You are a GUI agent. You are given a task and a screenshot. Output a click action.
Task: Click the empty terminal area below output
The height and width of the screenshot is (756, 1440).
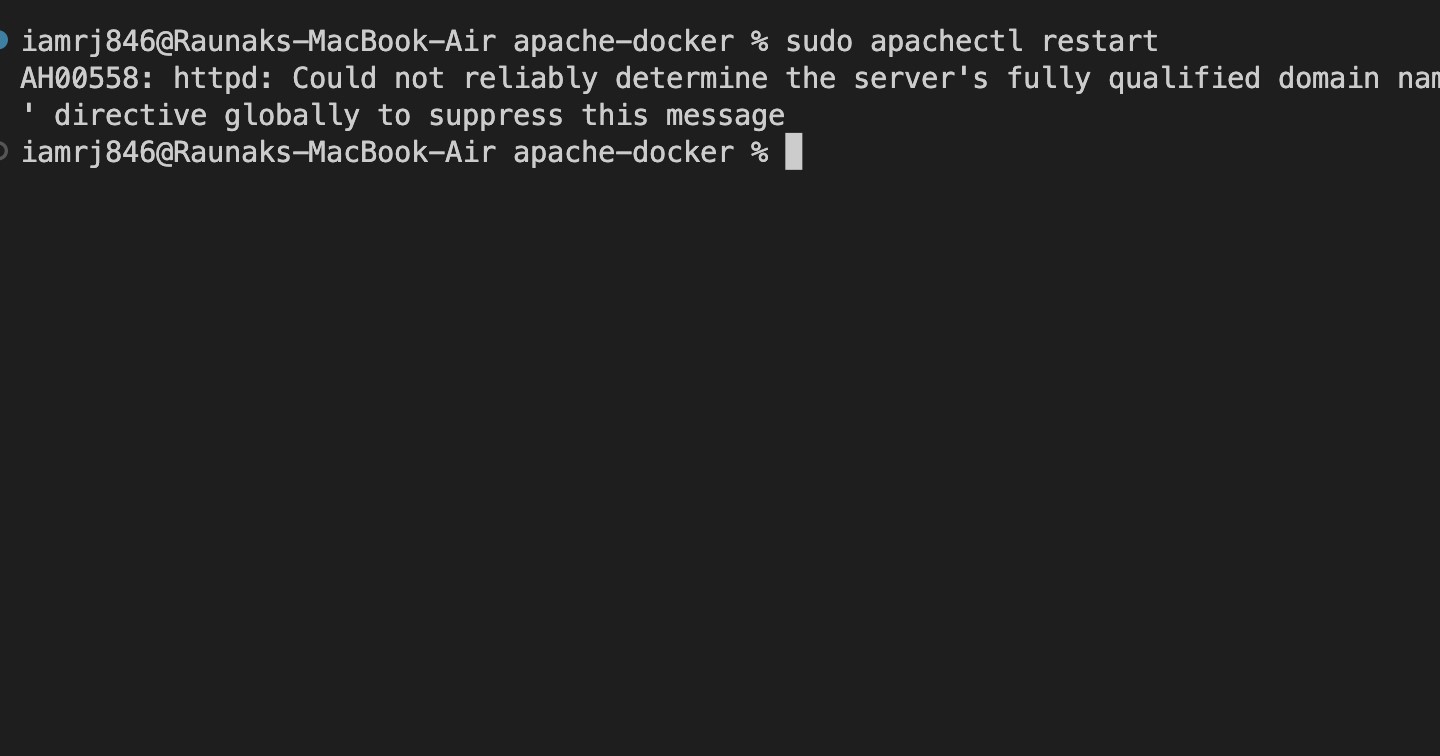pyautogui.click(x=720, y=450)
